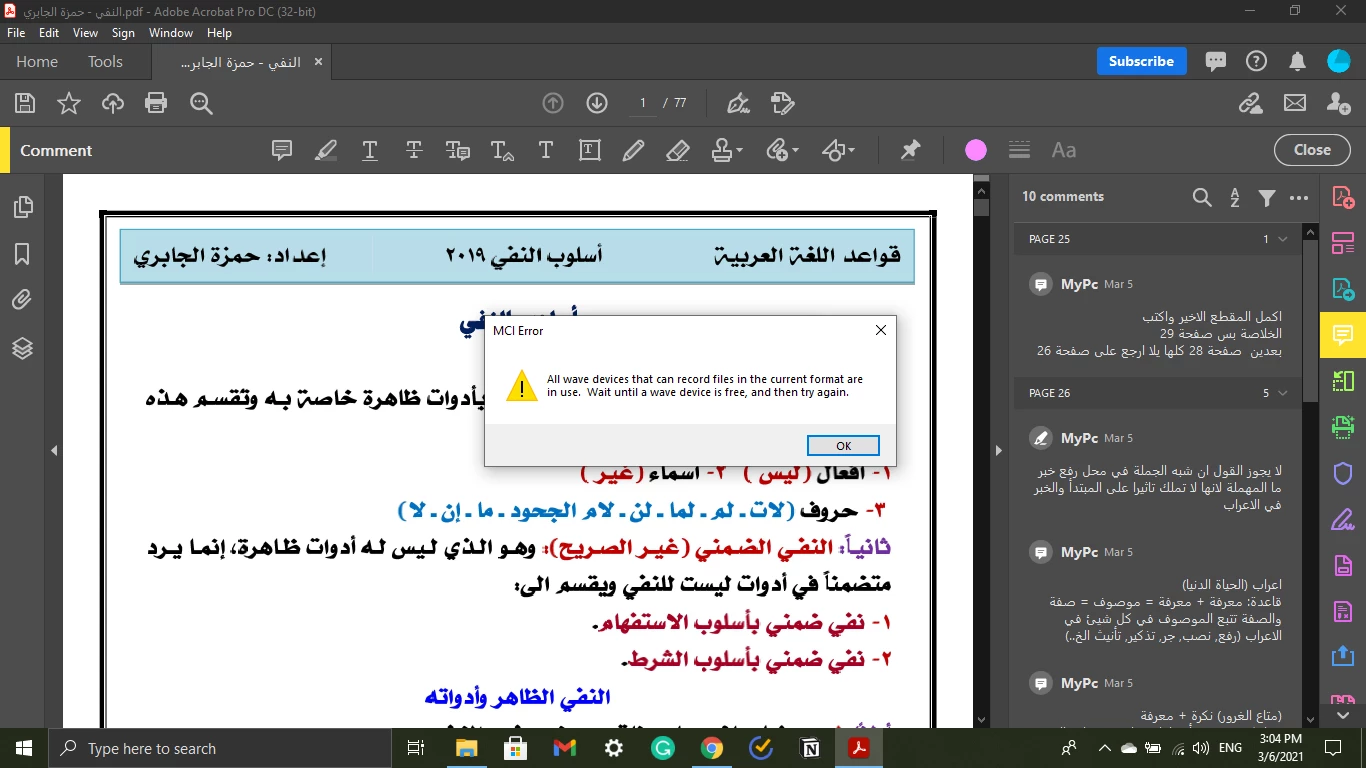Select the Replace text tool
The image size is (1366, 768).
[x=458, y=150]
